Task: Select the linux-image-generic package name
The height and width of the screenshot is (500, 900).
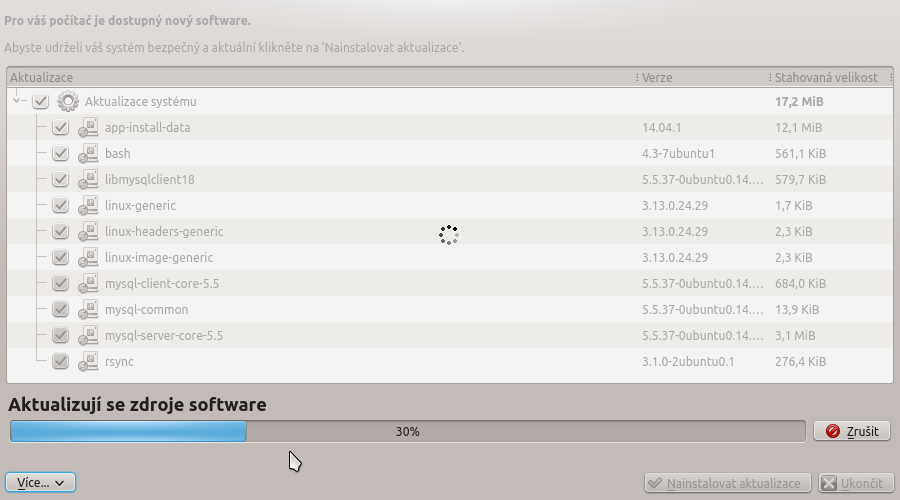Action: click(x=159, y=257)
